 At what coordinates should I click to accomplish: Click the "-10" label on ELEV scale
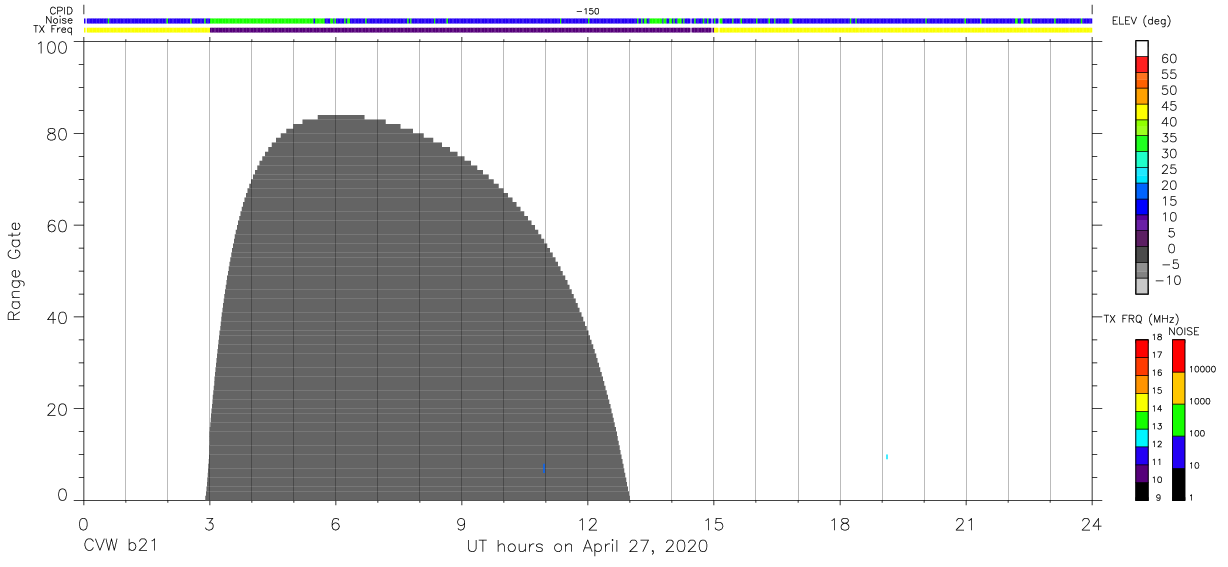1166,280
